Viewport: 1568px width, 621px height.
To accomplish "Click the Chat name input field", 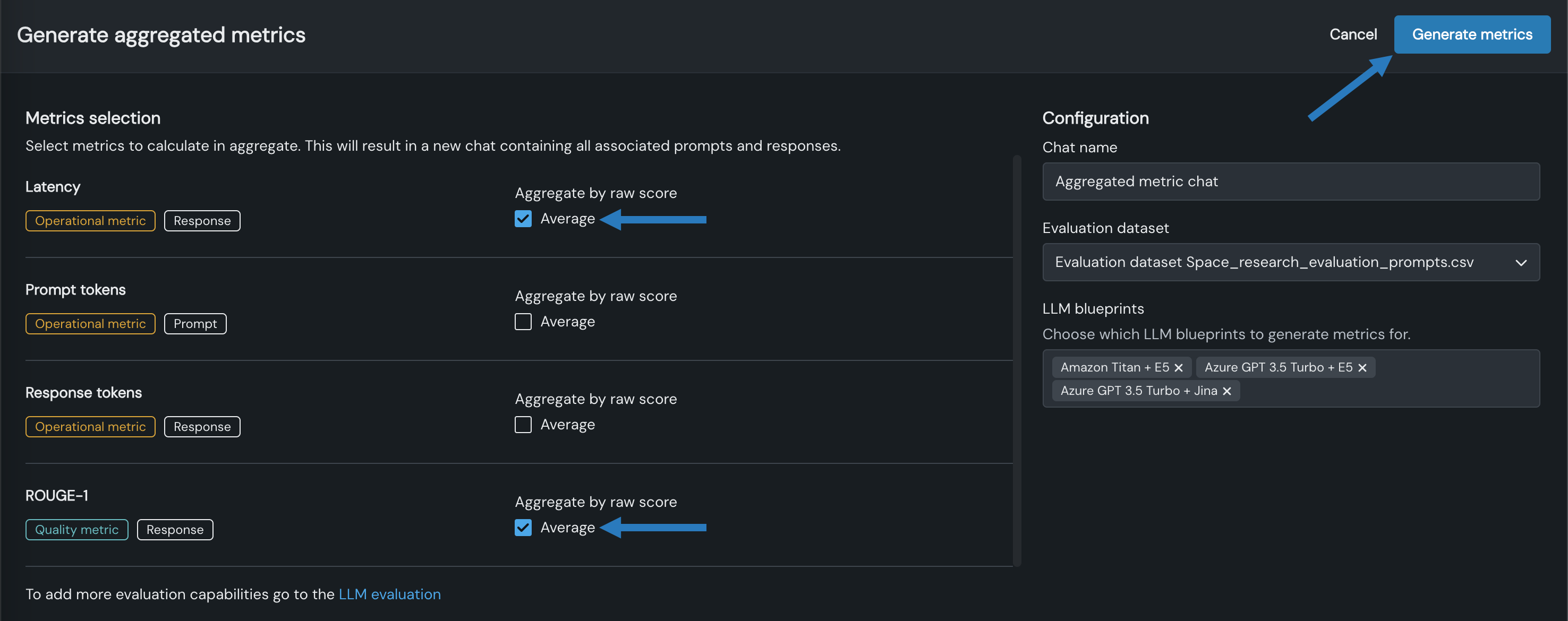I will [1290, 181].
